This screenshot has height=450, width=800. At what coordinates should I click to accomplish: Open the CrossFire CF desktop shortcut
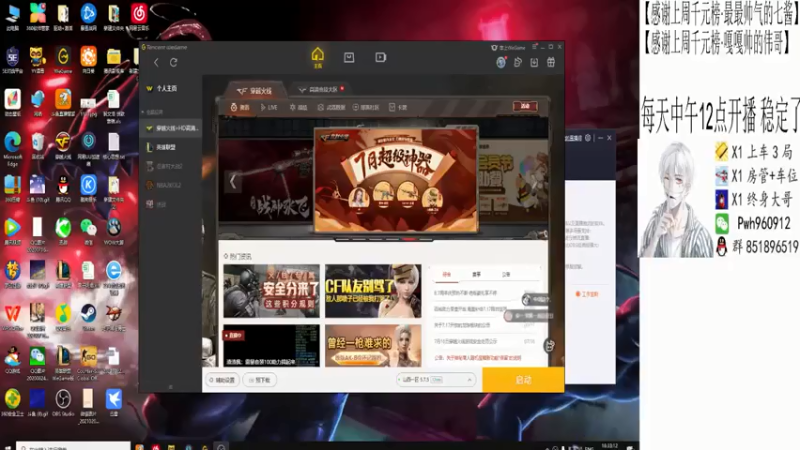pyautogui.click(x=63, y=145)
